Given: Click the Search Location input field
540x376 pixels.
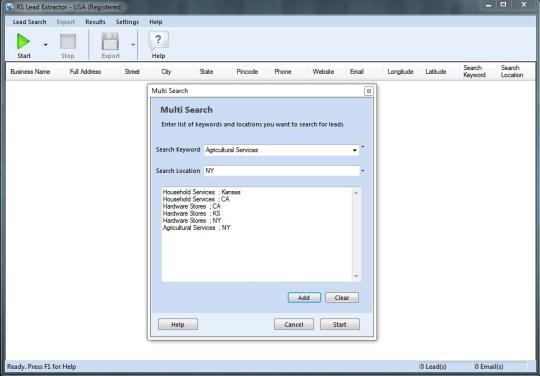Looking at the screenshot, I should [282, 171].
